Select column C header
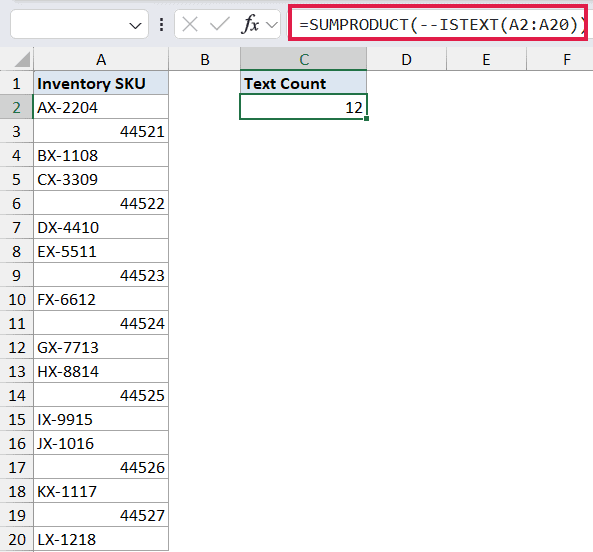The width and height of the screenshot is (593, 552). [303, 59]
